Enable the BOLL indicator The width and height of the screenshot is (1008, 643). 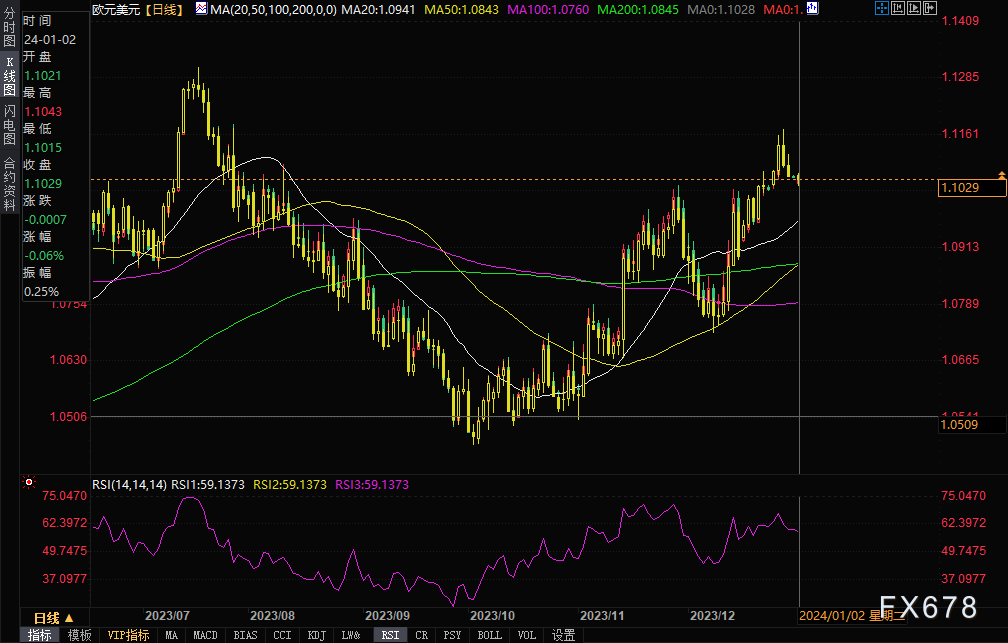click(489, 635)
